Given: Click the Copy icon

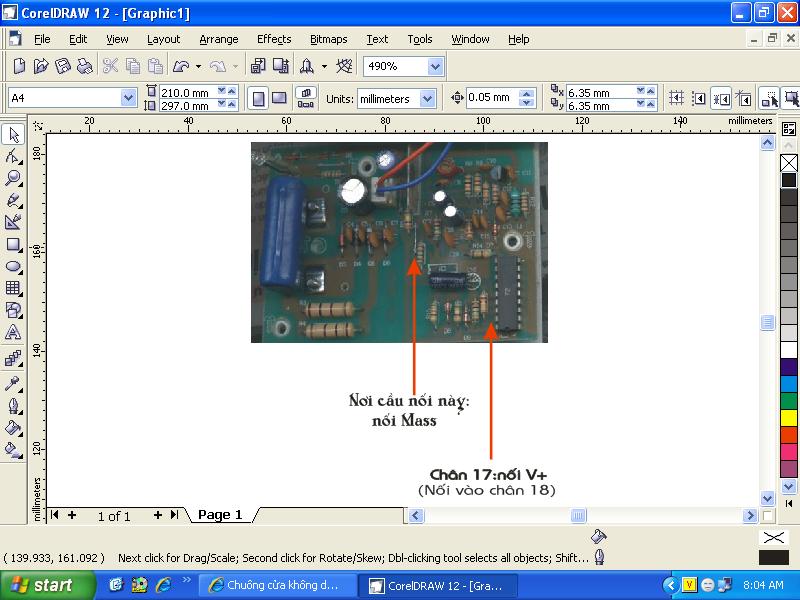Looking at the screenshot, I should pos(133,66).
